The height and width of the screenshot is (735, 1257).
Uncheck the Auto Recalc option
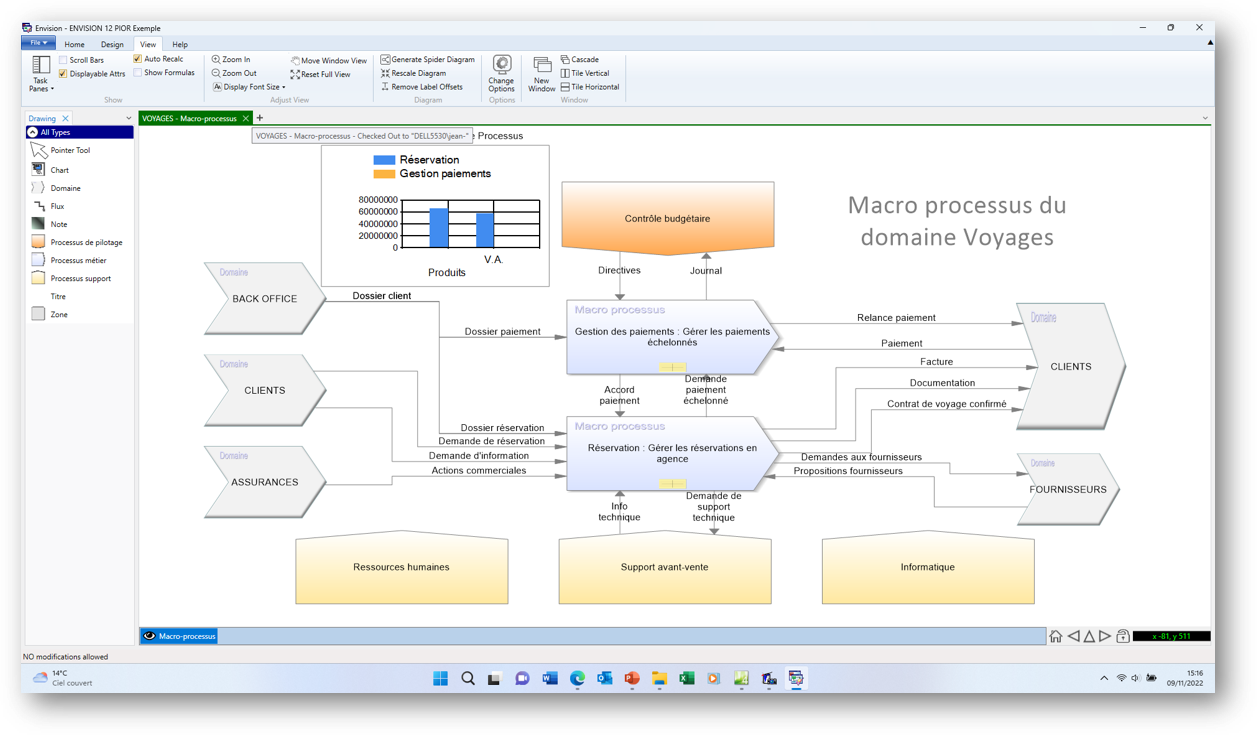(138, 59)
